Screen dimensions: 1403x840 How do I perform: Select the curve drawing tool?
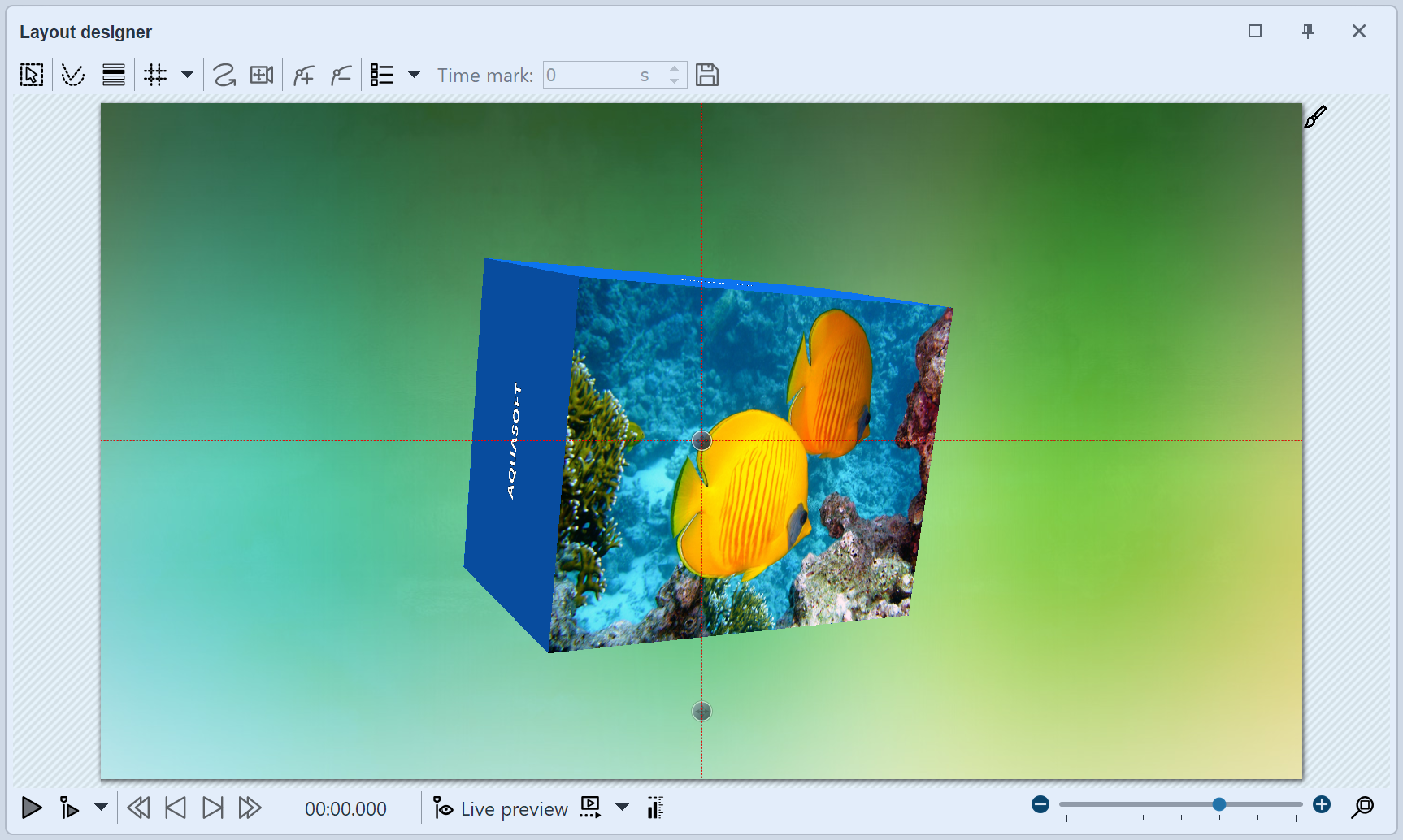click(224, 74)
